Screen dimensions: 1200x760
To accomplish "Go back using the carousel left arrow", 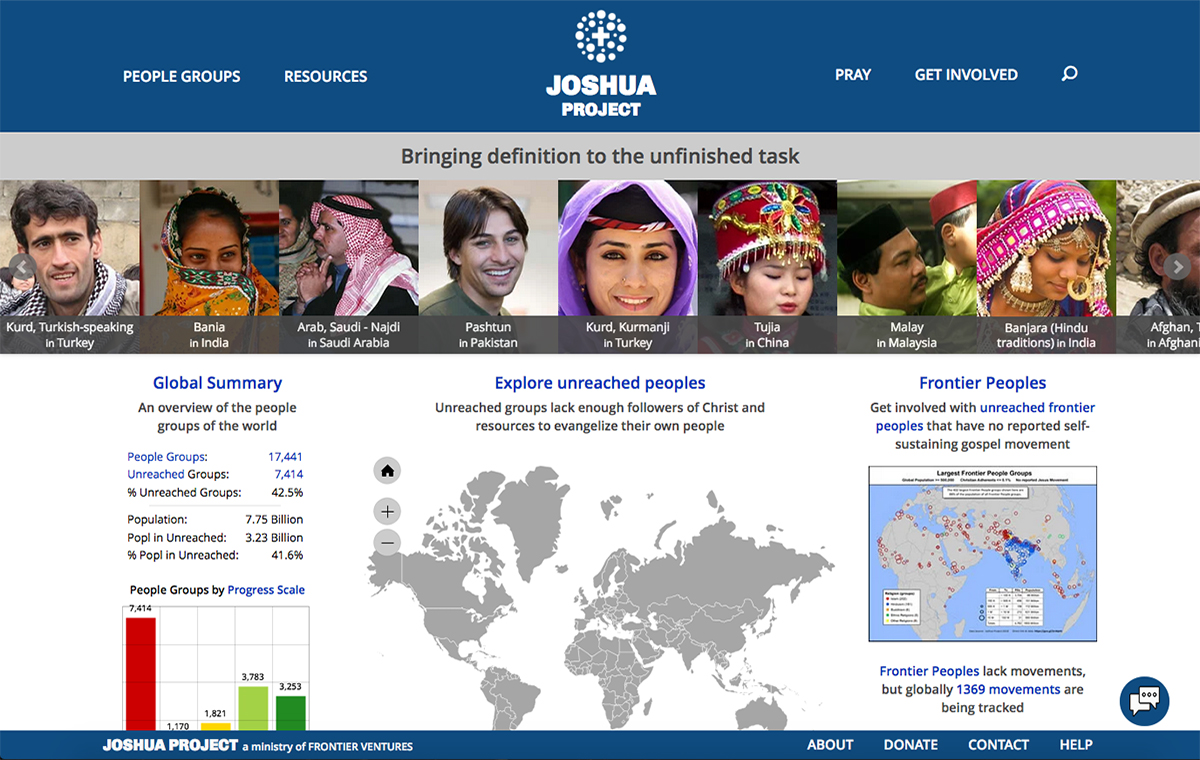I will (21, 267).
